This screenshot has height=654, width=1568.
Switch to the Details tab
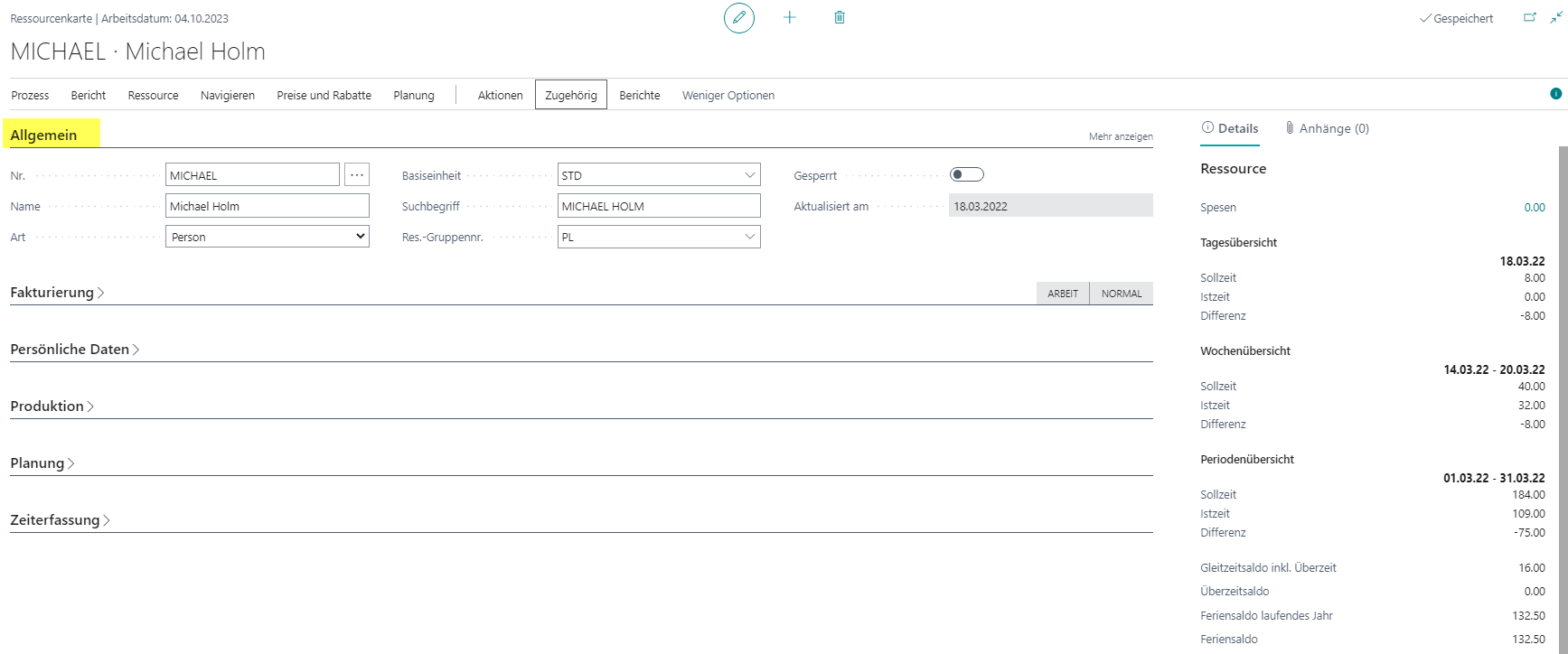pos(1230,128)
